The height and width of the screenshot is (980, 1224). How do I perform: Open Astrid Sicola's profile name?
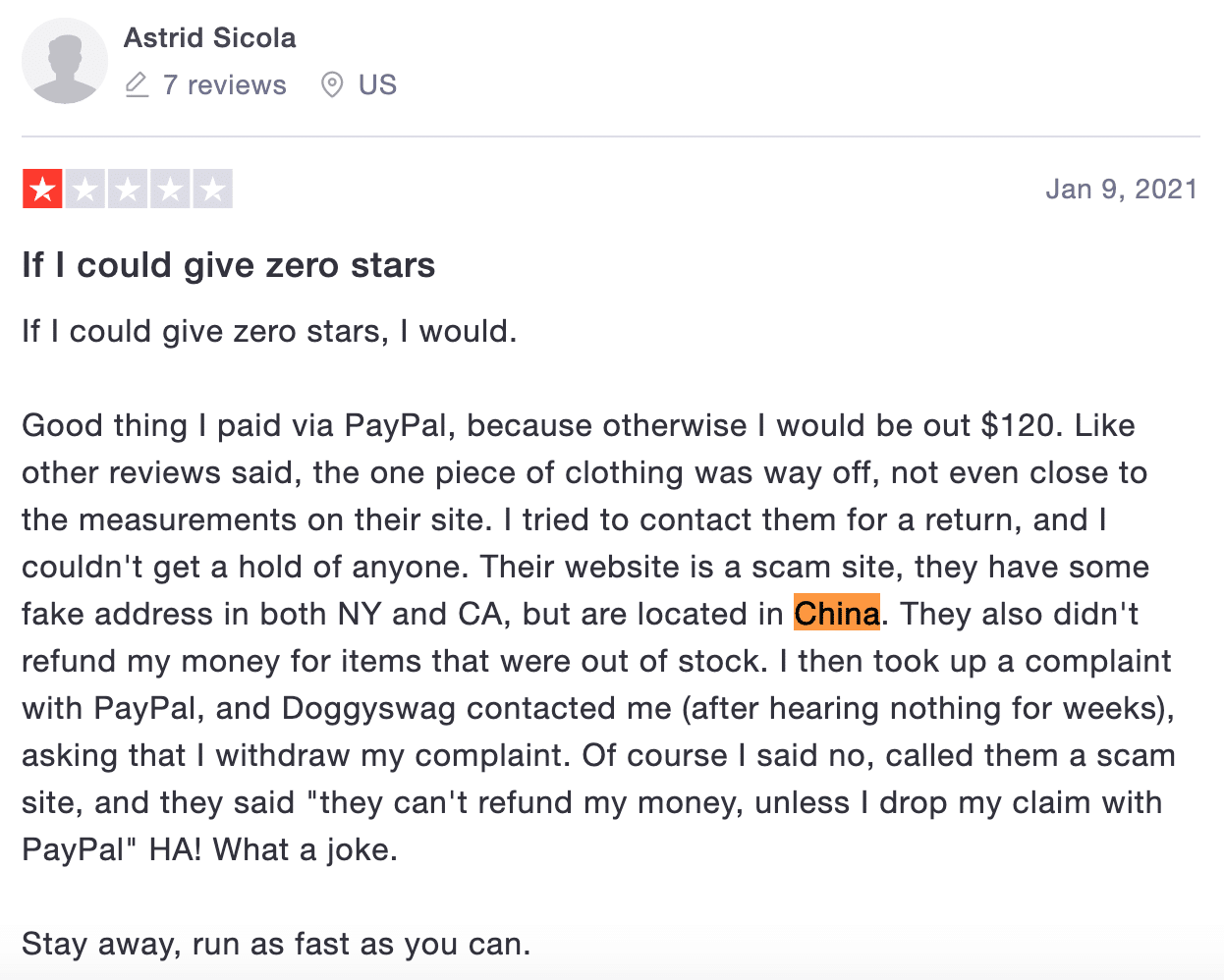tap(209, 38)
